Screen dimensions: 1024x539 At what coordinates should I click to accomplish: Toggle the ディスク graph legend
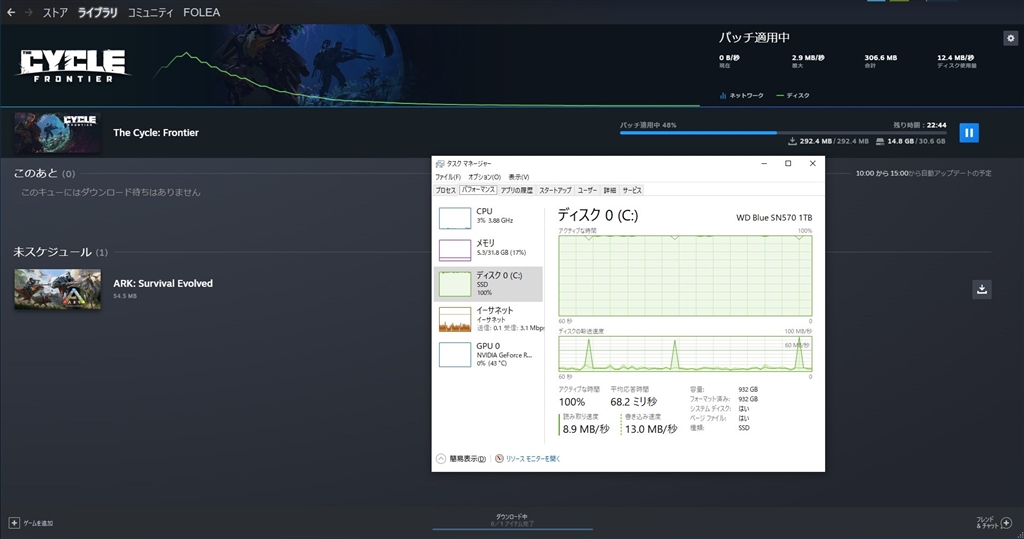[x=793, y=95]
